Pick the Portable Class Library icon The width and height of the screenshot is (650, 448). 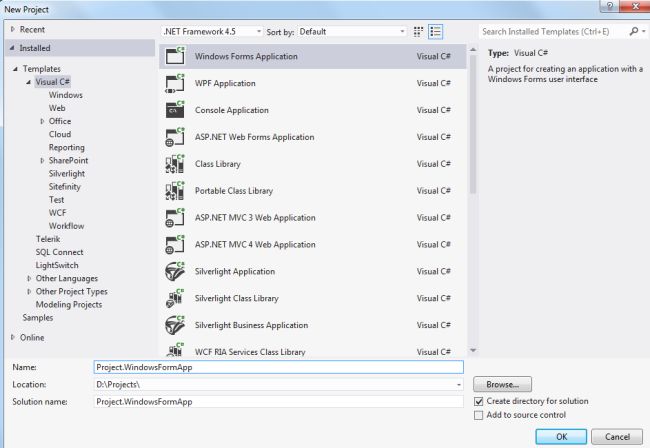click(175, 191)
